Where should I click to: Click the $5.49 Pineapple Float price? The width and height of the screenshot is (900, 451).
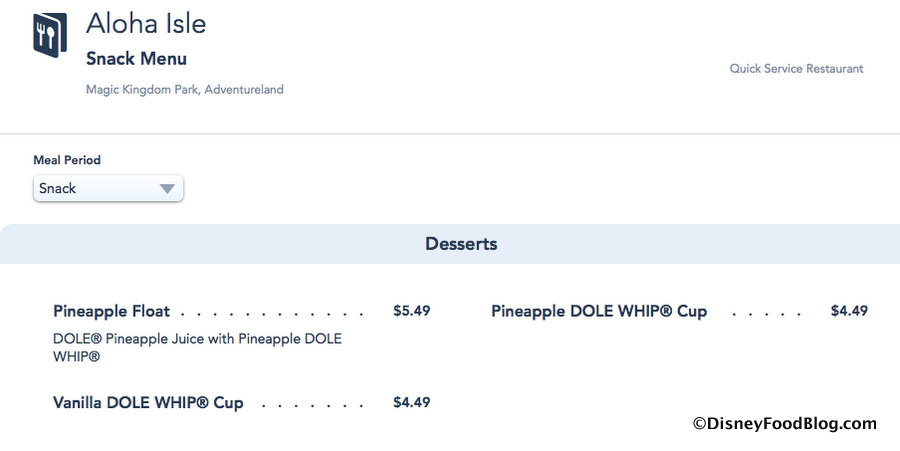[411, 311]
